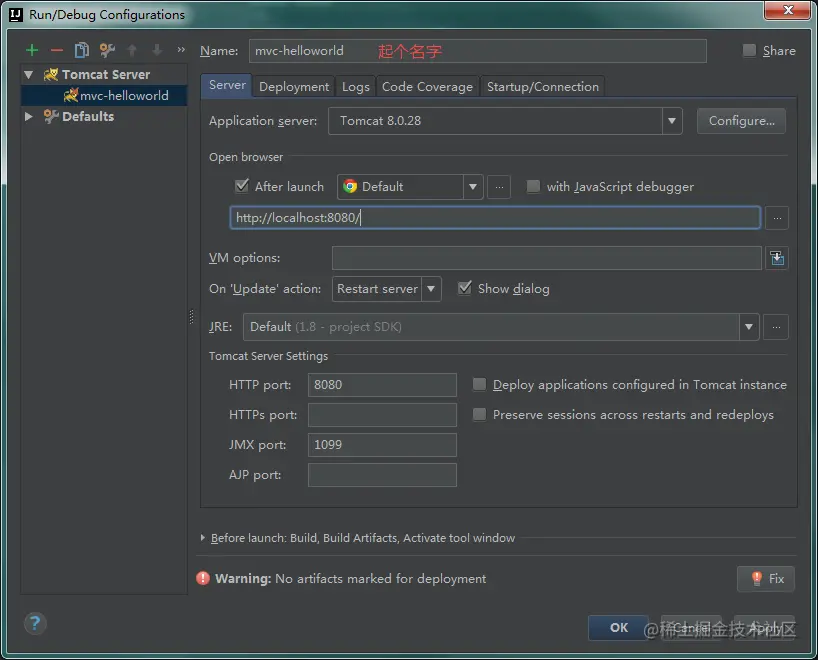This screenshot has height=660, width=818.
Task: Open the Default browser dropdown
Action: [x=410, y=187]
